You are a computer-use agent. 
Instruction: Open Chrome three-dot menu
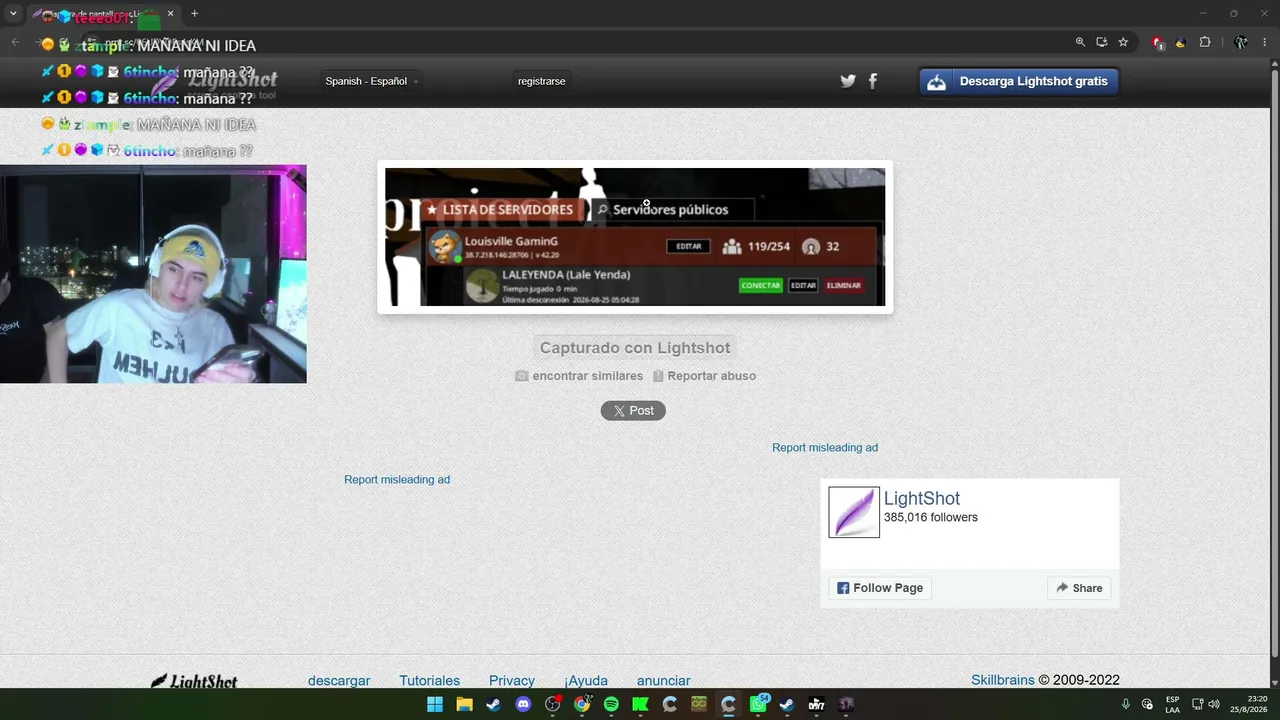(x=1265, y=42)
